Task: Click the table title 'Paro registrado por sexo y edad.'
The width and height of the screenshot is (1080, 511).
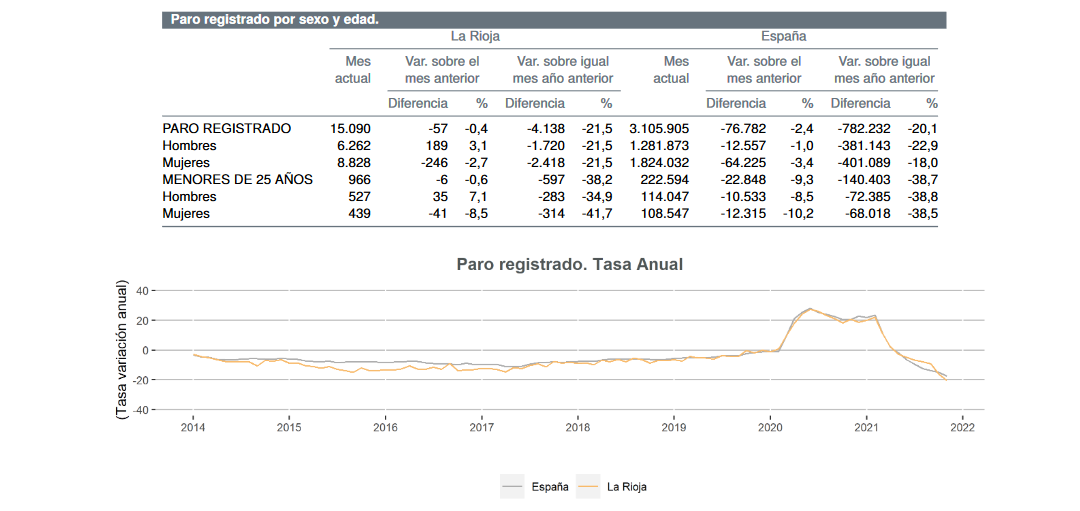Action: (274, 19)
